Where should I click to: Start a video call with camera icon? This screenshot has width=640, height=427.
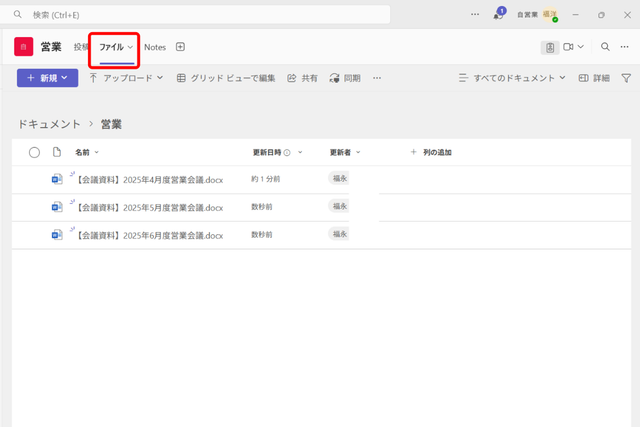pyautogui.click(x=568, y=47)
